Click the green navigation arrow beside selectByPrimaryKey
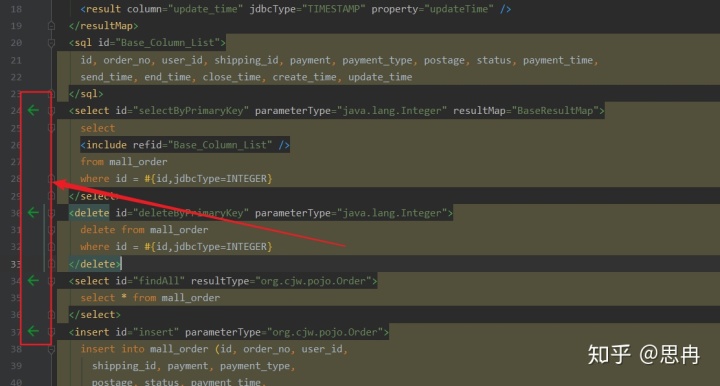Viewport: 720px width, 386px height. 33,110
